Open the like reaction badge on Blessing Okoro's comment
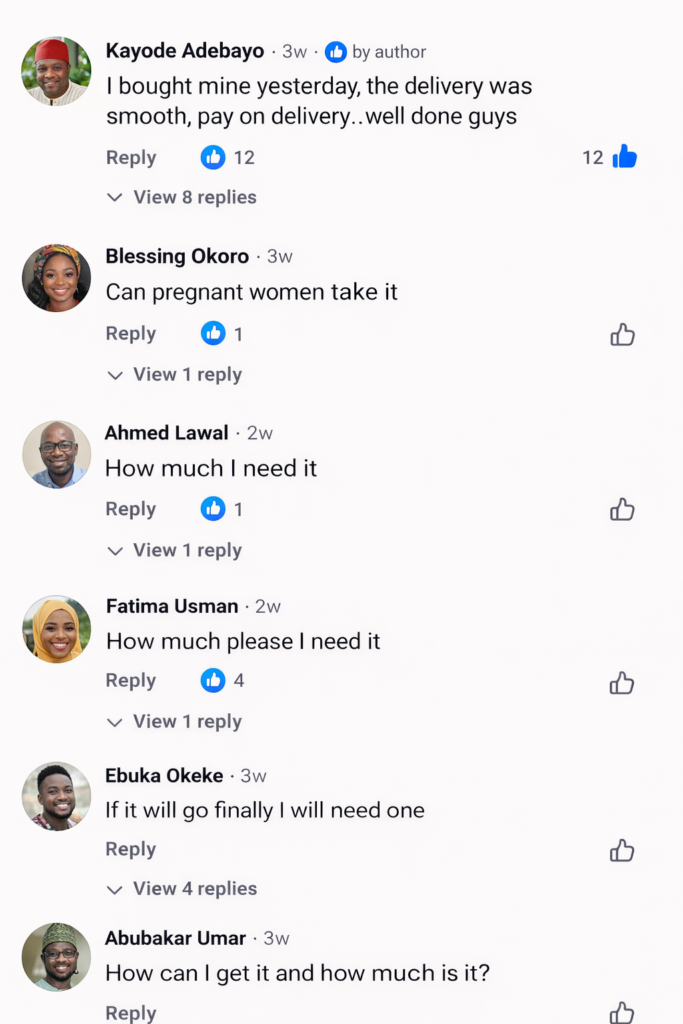The image size is (683, 1024). tap(213, 334)
